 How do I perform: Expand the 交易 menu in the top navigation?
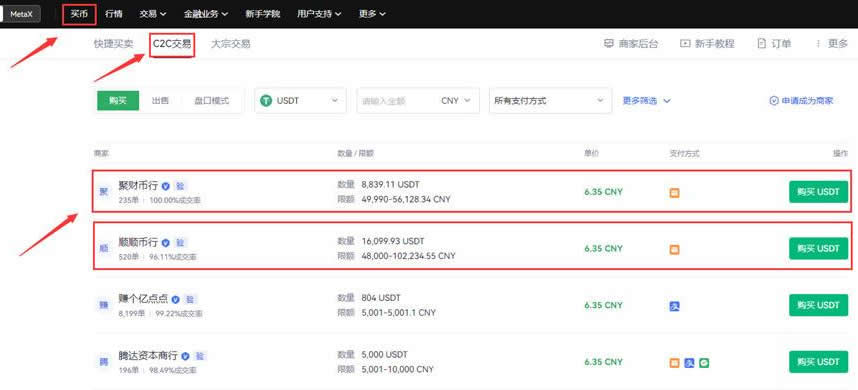point(153,14)
